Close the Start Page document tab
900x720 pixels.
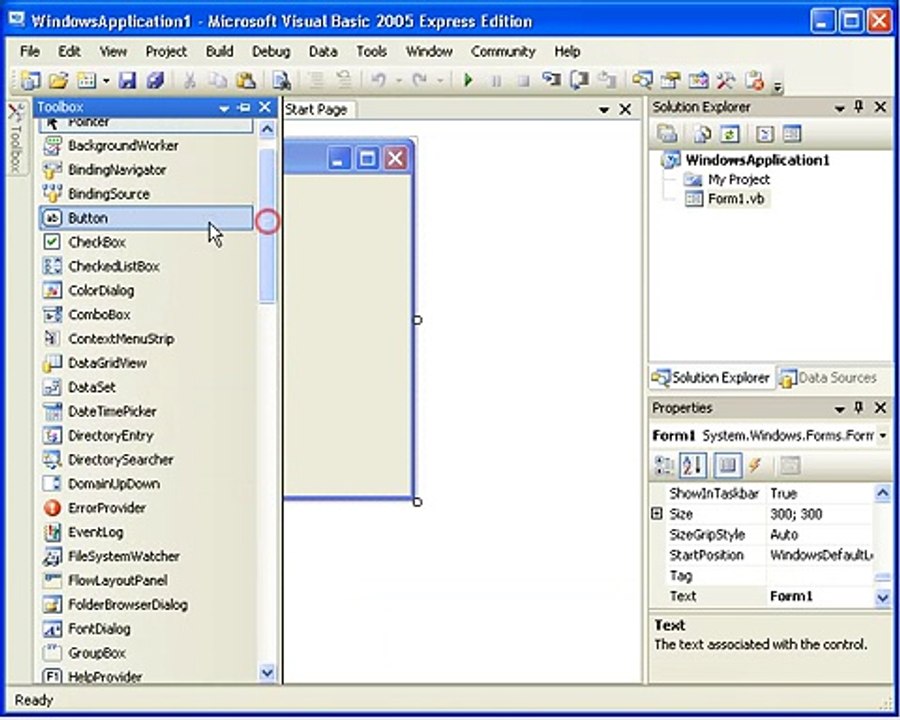[626, 109]
